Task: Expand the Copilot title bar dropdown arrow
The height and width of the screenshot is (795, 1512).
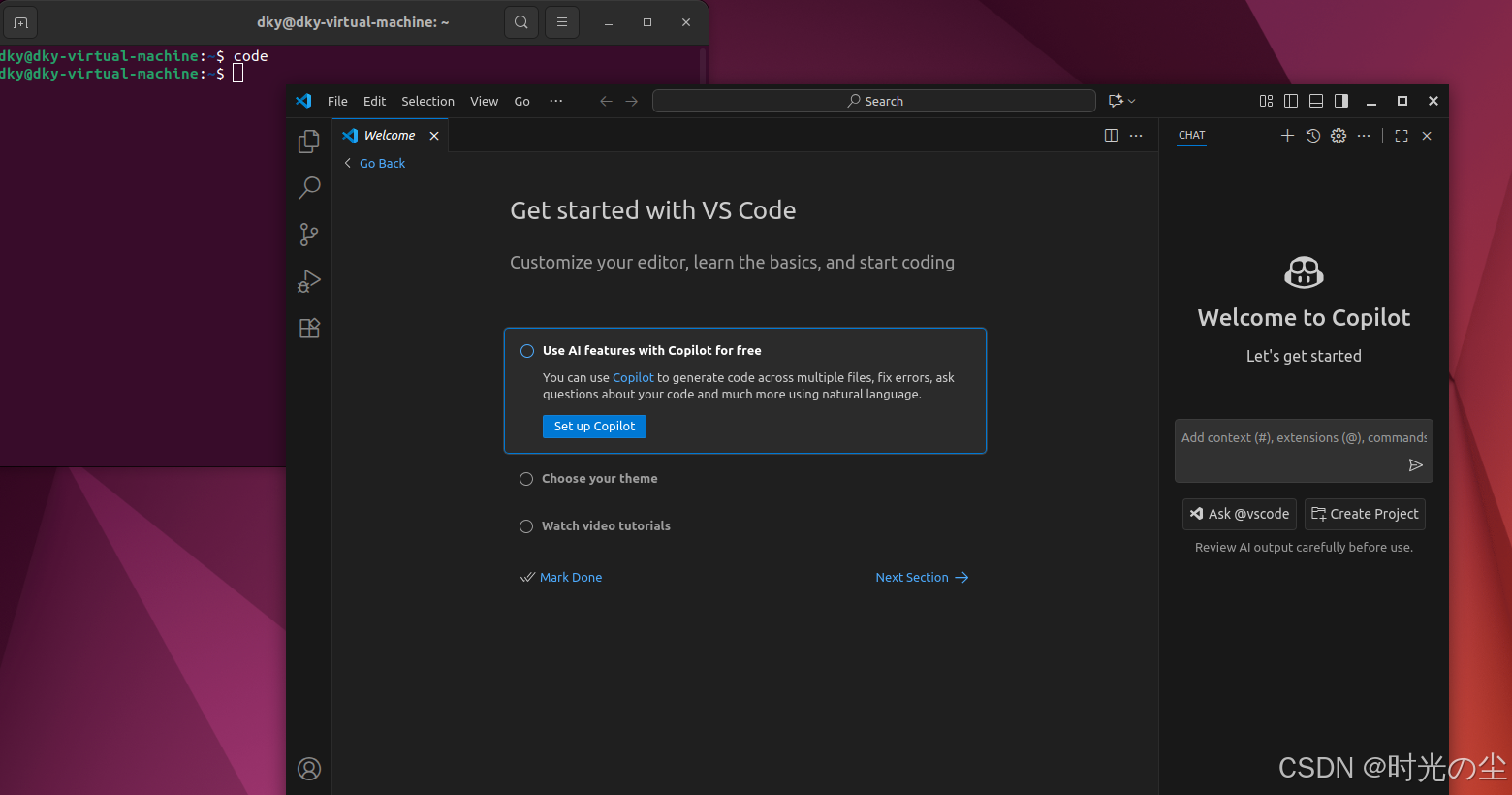Action: click(1131, 101)
